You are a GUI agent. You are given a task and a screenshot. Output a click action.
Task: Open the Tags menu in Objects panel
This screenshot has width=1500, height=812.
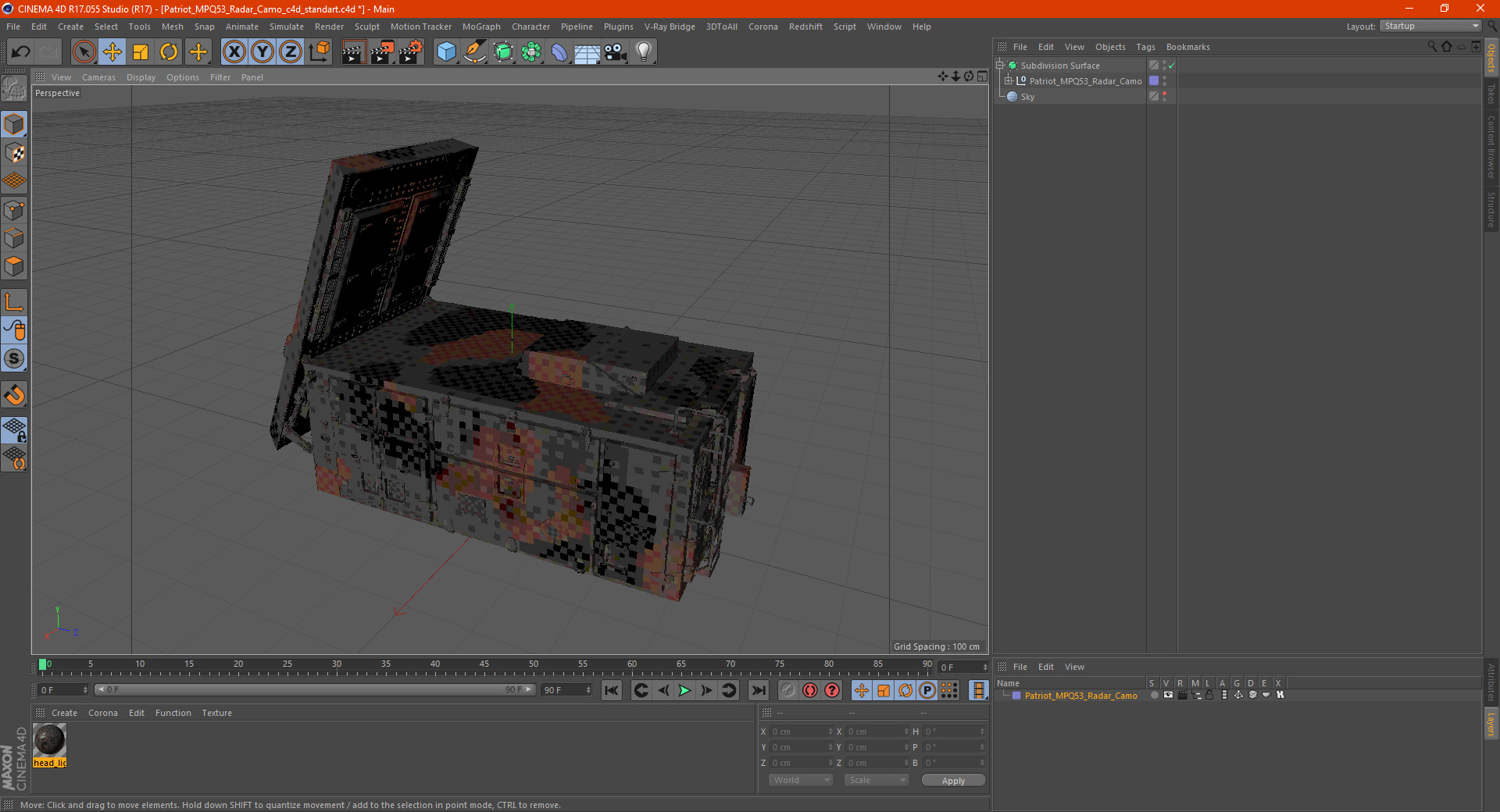(x=1145, y=47)
